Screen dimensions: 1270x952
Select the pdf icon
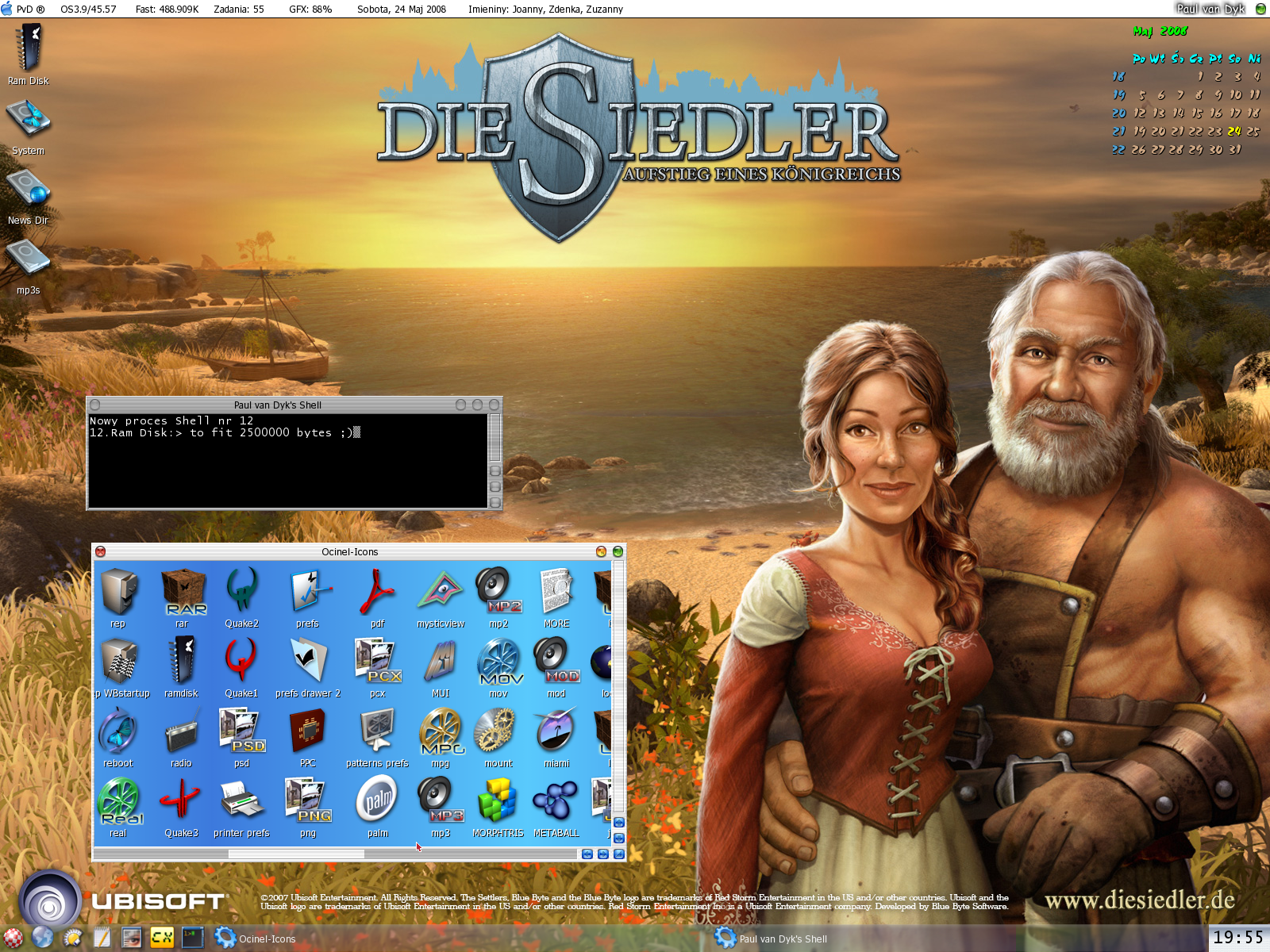click(x=378, y=597)
